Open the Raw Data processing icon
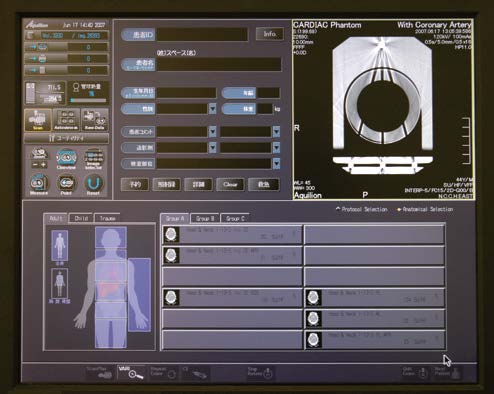The image size is (494, 394). [95, 120]
